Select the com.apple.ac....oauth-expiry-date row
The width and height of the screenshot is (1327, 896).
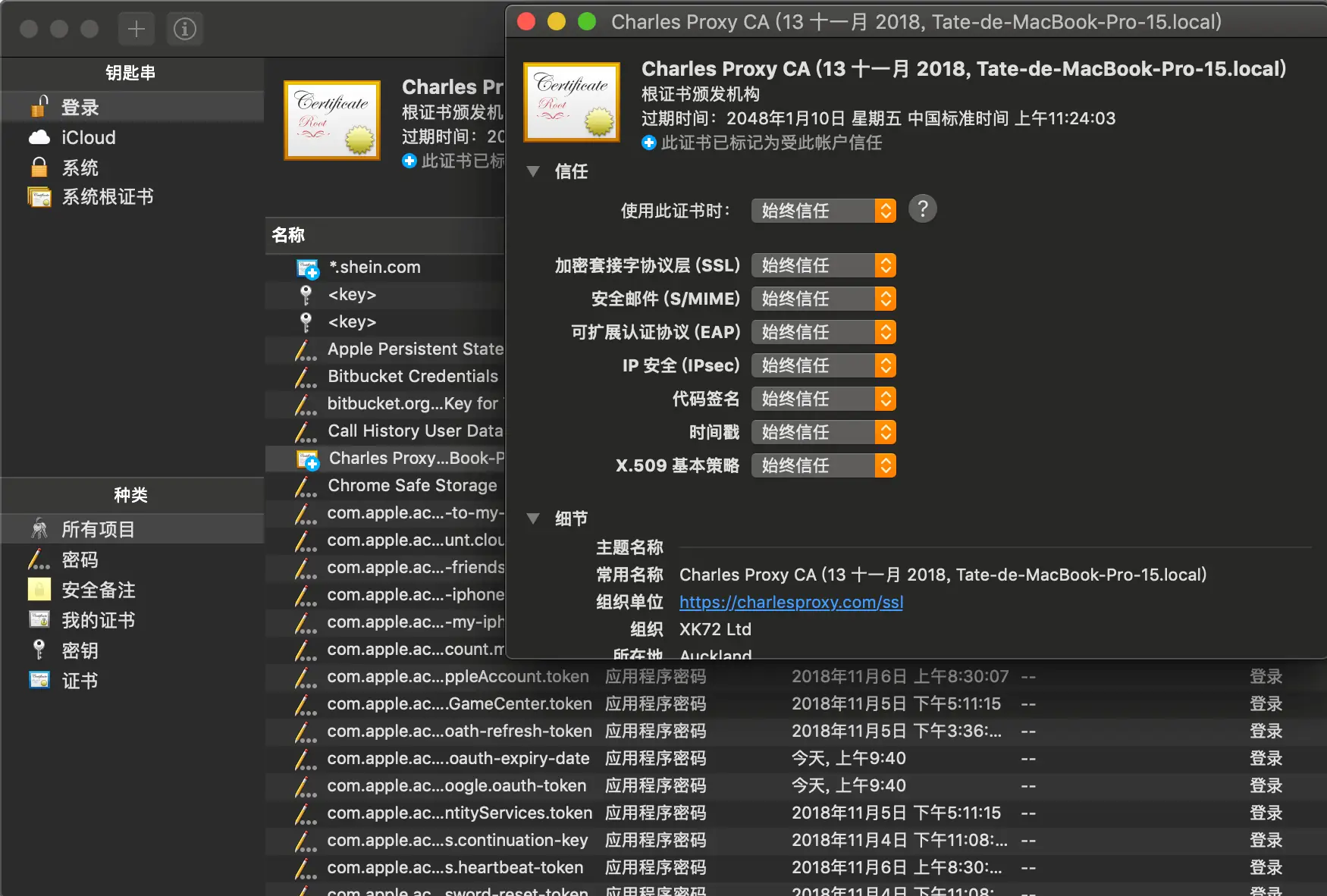click(x=795, y=758)
